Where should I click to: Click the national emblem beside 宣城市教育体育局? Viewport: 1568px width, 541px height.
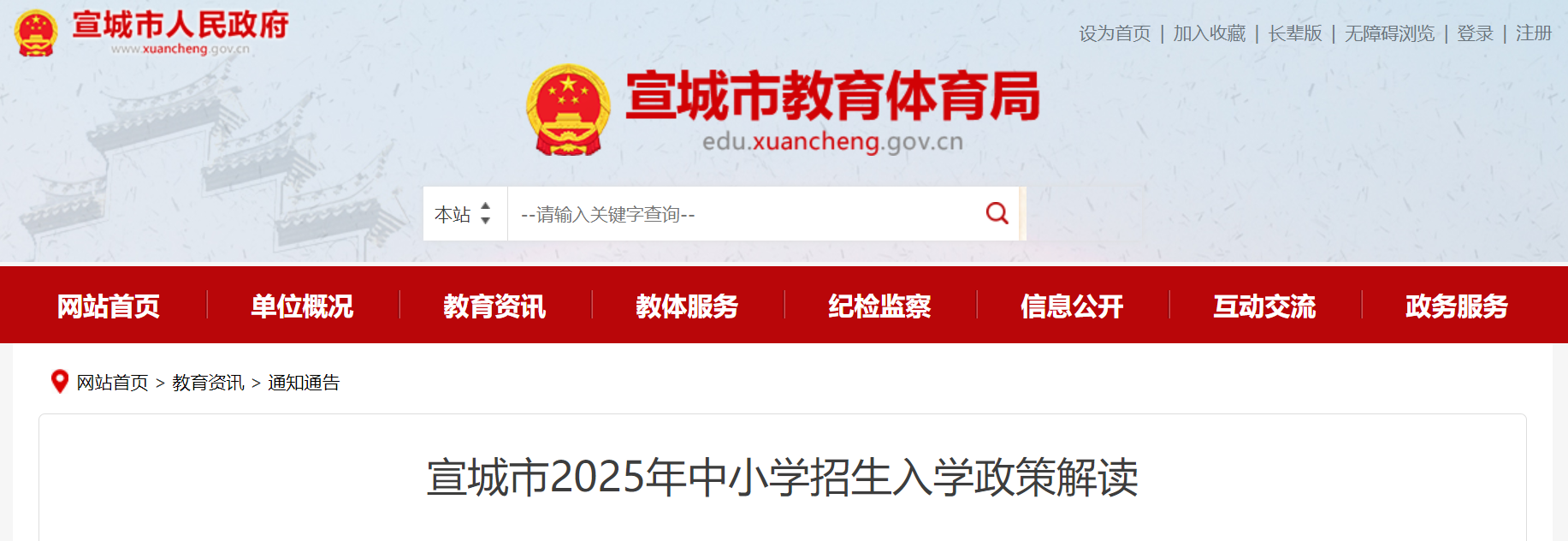tap(568, 110)
